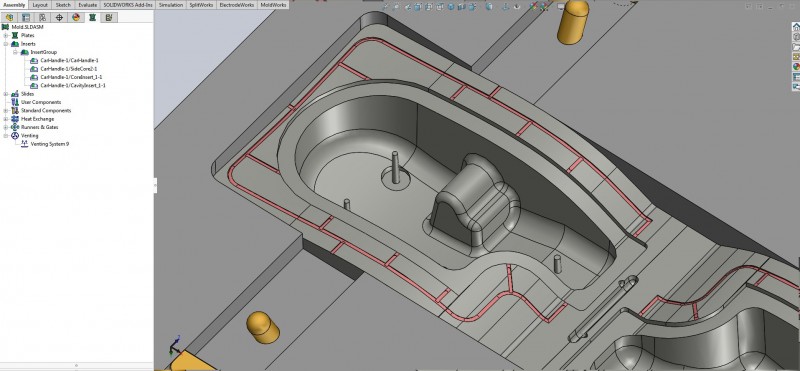
Task: Switch to the Layout tab
Action: [x=40, y=5]
